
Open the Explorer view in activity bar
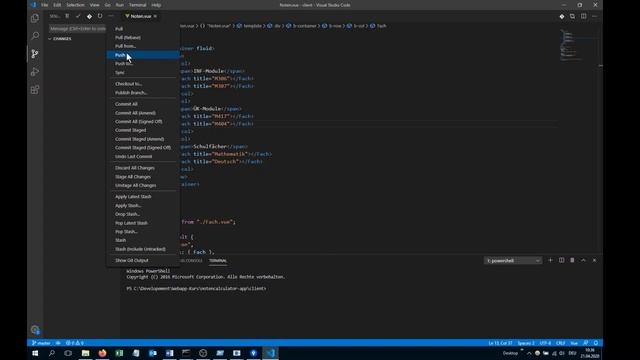tap(35, 18)
